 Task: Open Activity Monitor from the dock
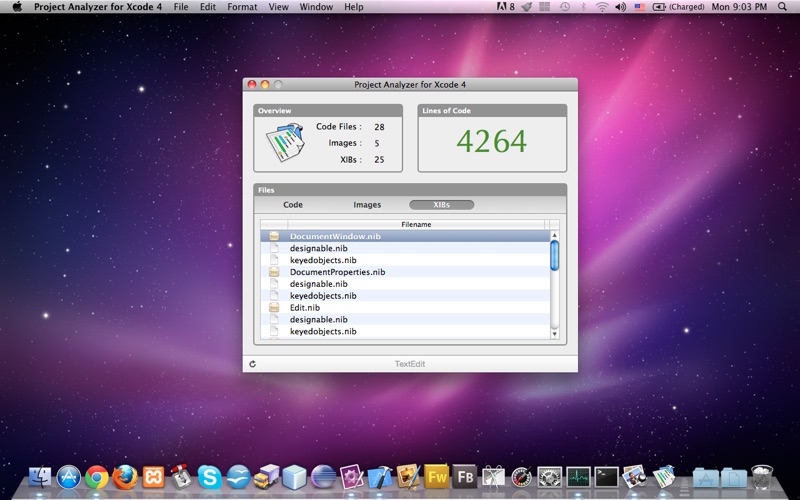[578, 478]
